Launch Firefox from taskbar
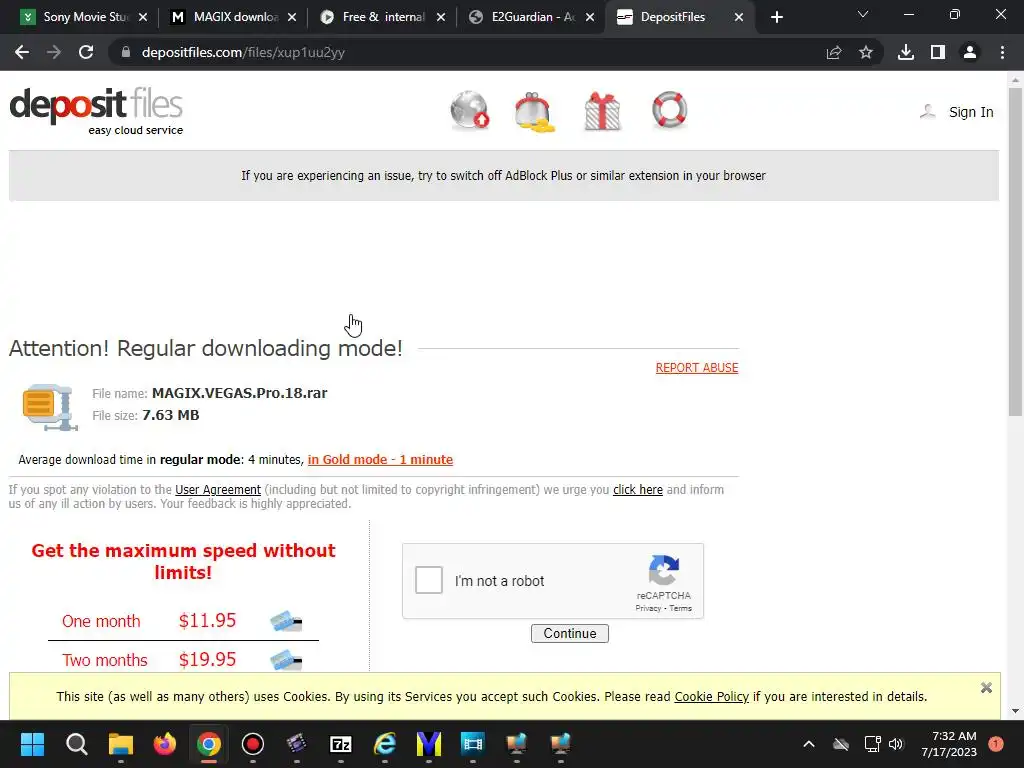1024x768 pixels. pos(165,744)
